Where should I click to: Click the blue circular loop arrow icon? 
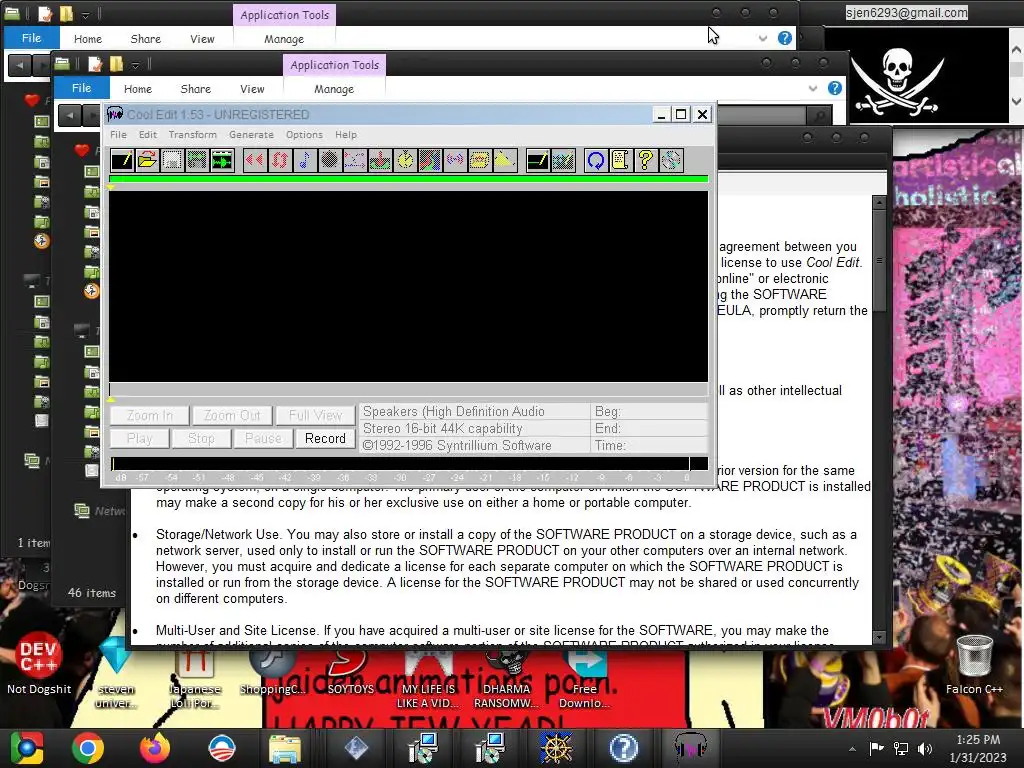pyautogui.click(x=596, y=160)
